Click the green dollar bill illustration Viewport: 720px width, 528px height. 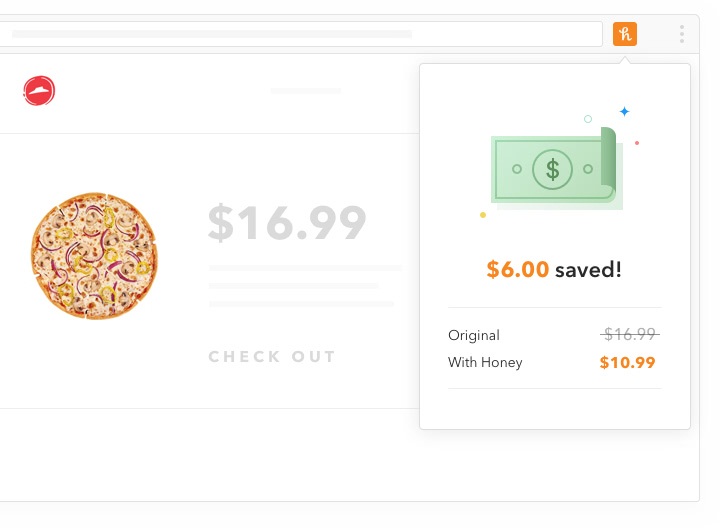(554, 169)
